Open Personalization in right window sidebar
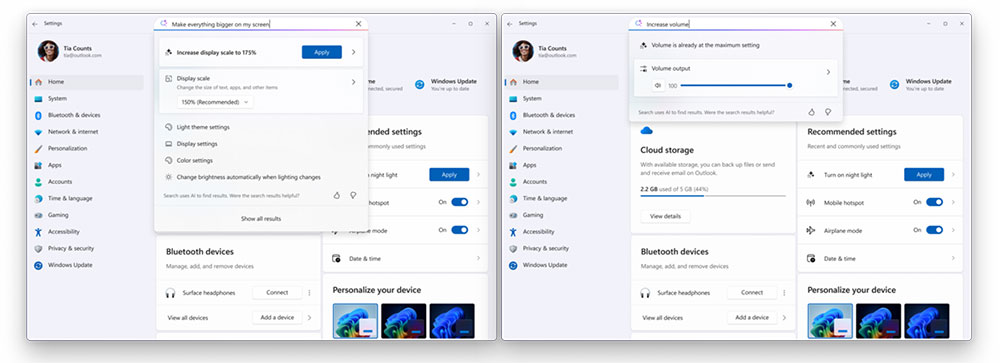The width and height of the screenshot is (1000, 363). (x=562, y=149)
